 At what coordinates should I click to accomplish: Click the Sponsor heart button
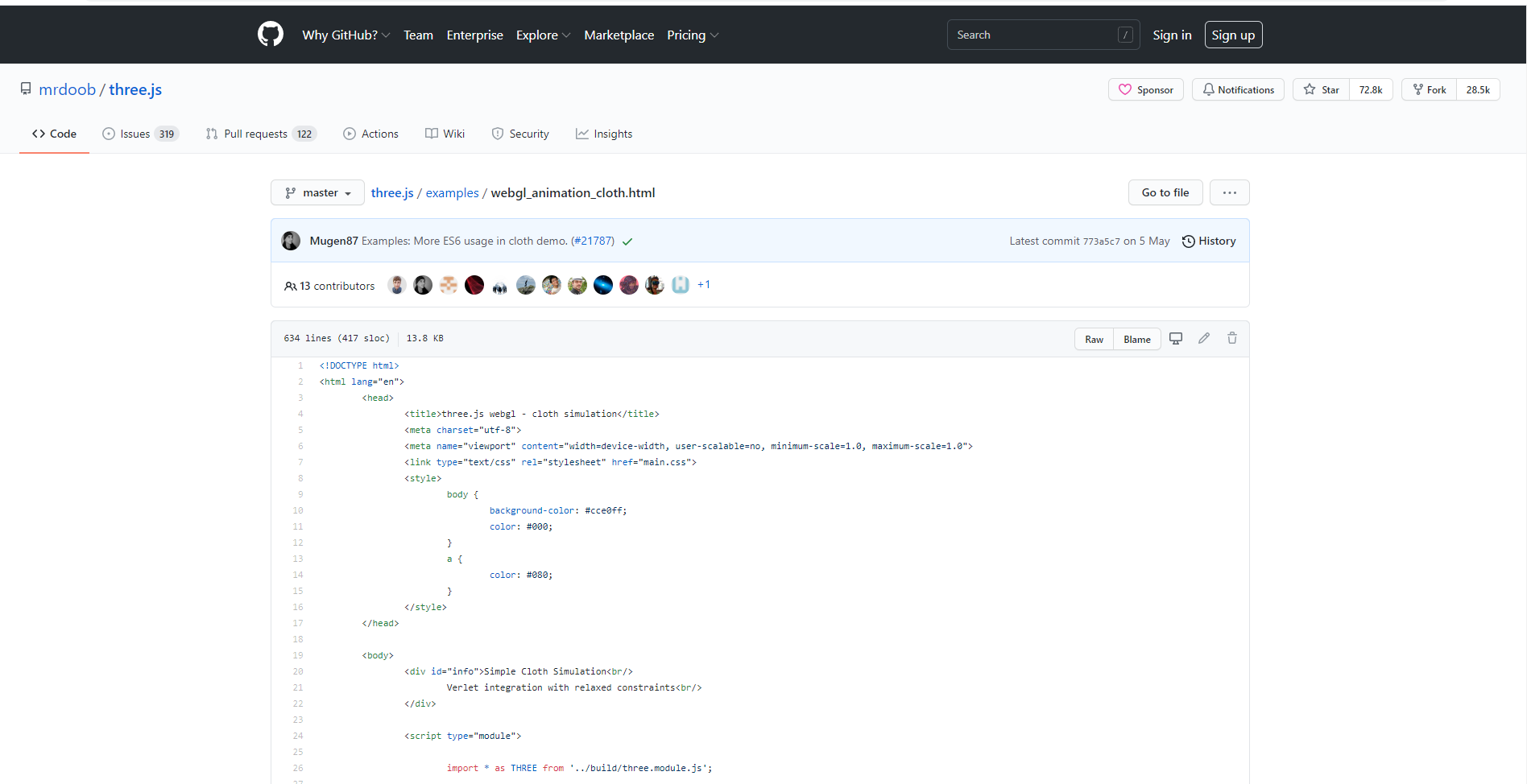pyautogui.click(x=1146, y=89)
